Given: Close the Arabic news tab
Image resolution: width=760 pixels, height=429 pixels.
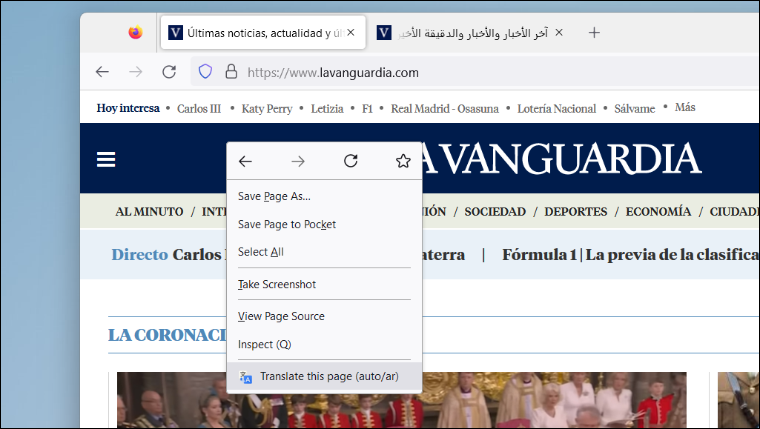Looking at the screenshot, I should click(x=559, y=32).
